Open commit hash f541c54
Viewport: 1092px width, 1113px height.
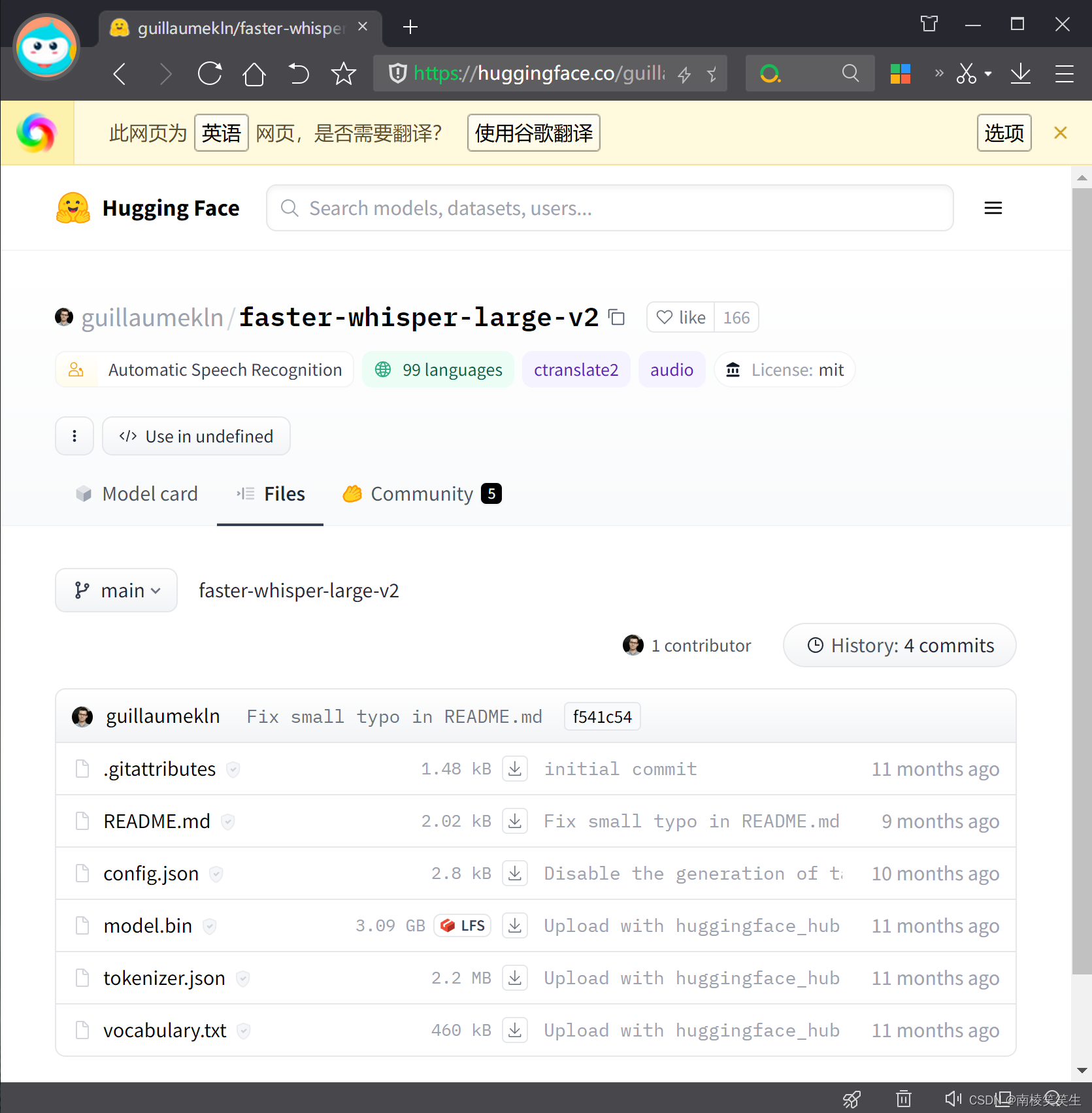click(602, 716)
